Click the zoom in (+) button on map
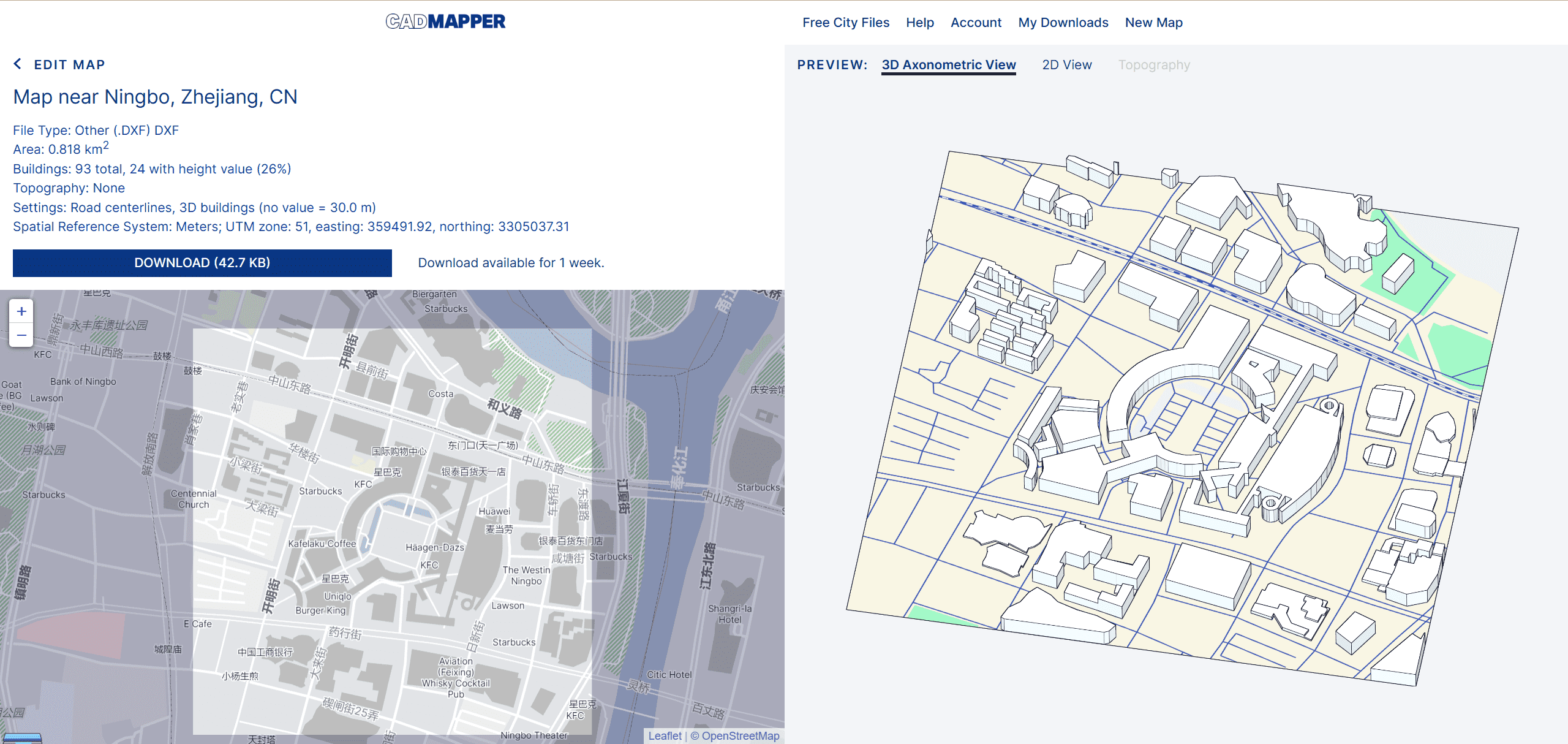This screenshot has height=744, width=1568. point(22,311)
